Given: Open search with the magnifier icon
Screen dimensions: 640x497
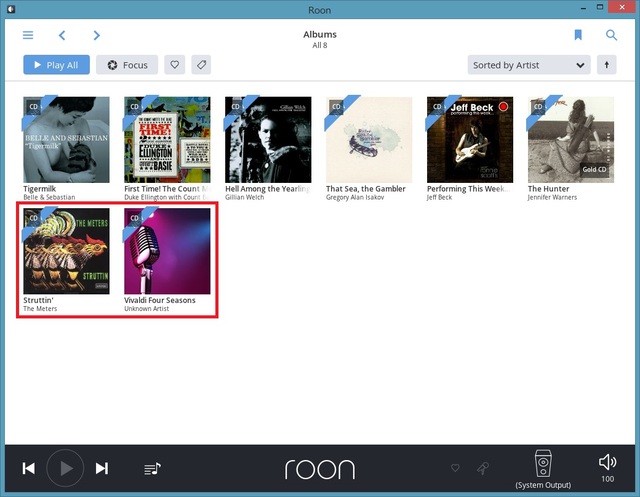Looking at the screenshot, I should 611,35.
